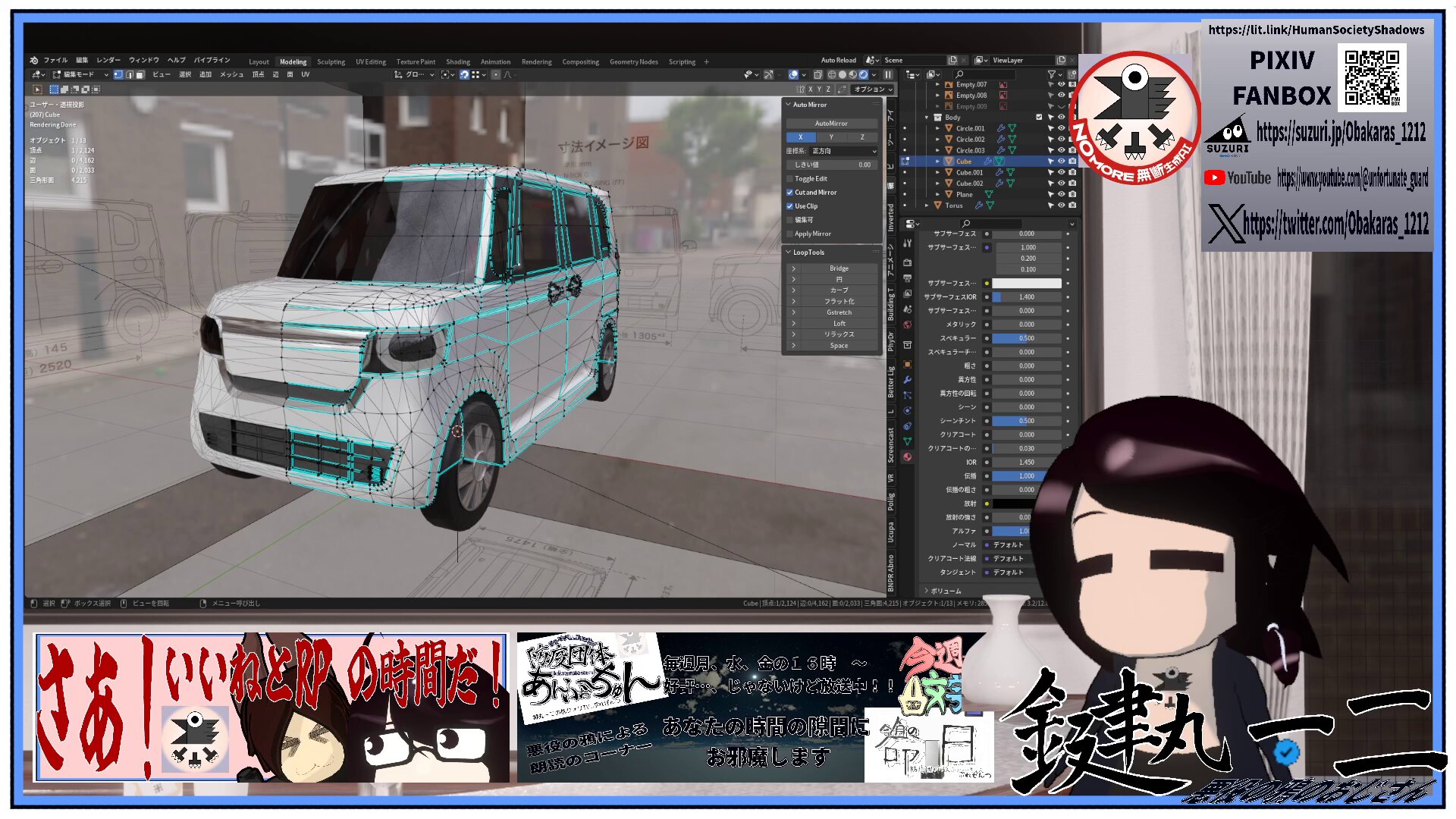
Task: Click the white サブサーフェス color swatch
Action: [x=1027, y=283]
